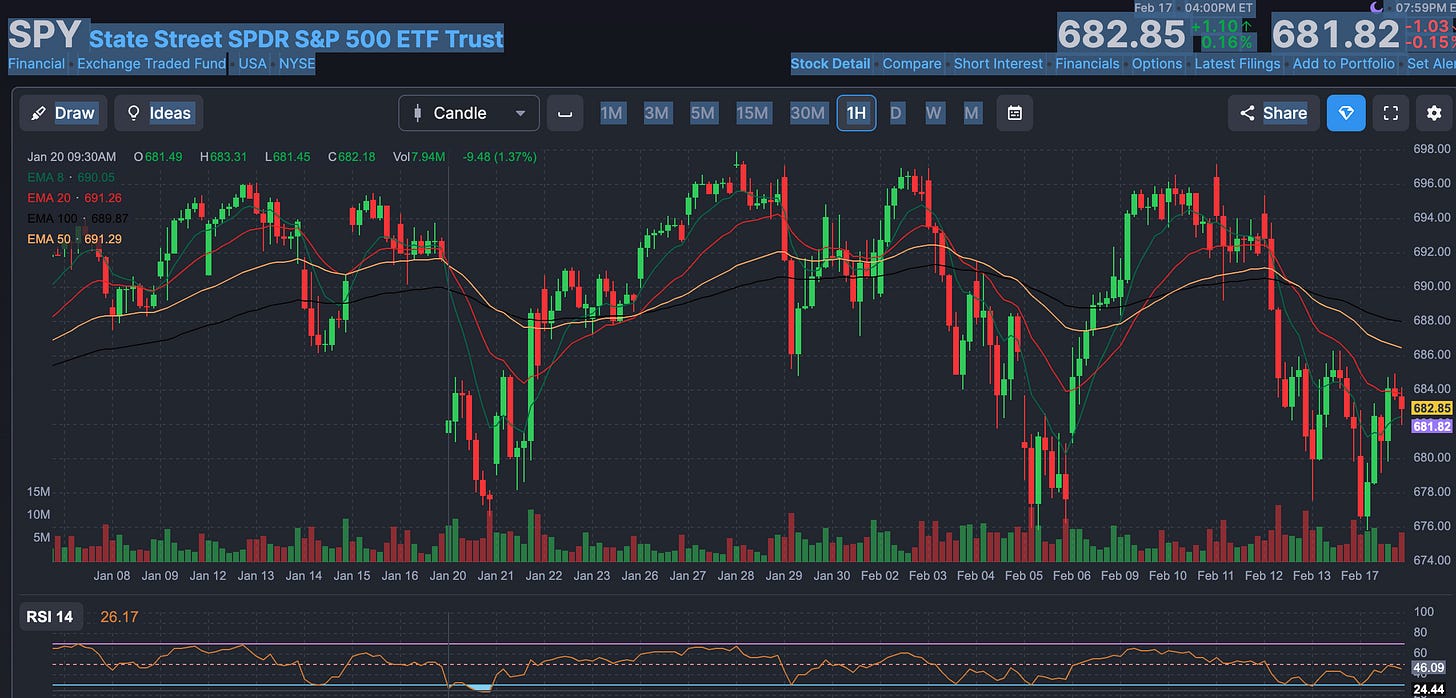This screenshot has height=698, width=1456.
Task: Switch to the W weekly timeframe
Action: [x=934, y=113]
